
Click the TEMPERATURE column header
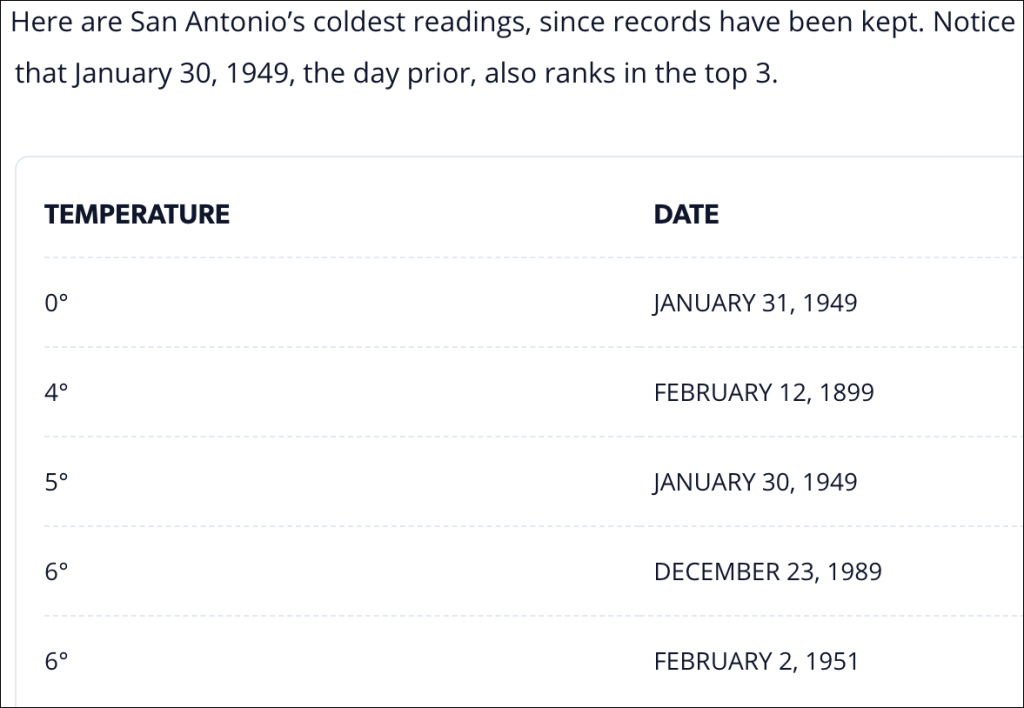point(137,214)
